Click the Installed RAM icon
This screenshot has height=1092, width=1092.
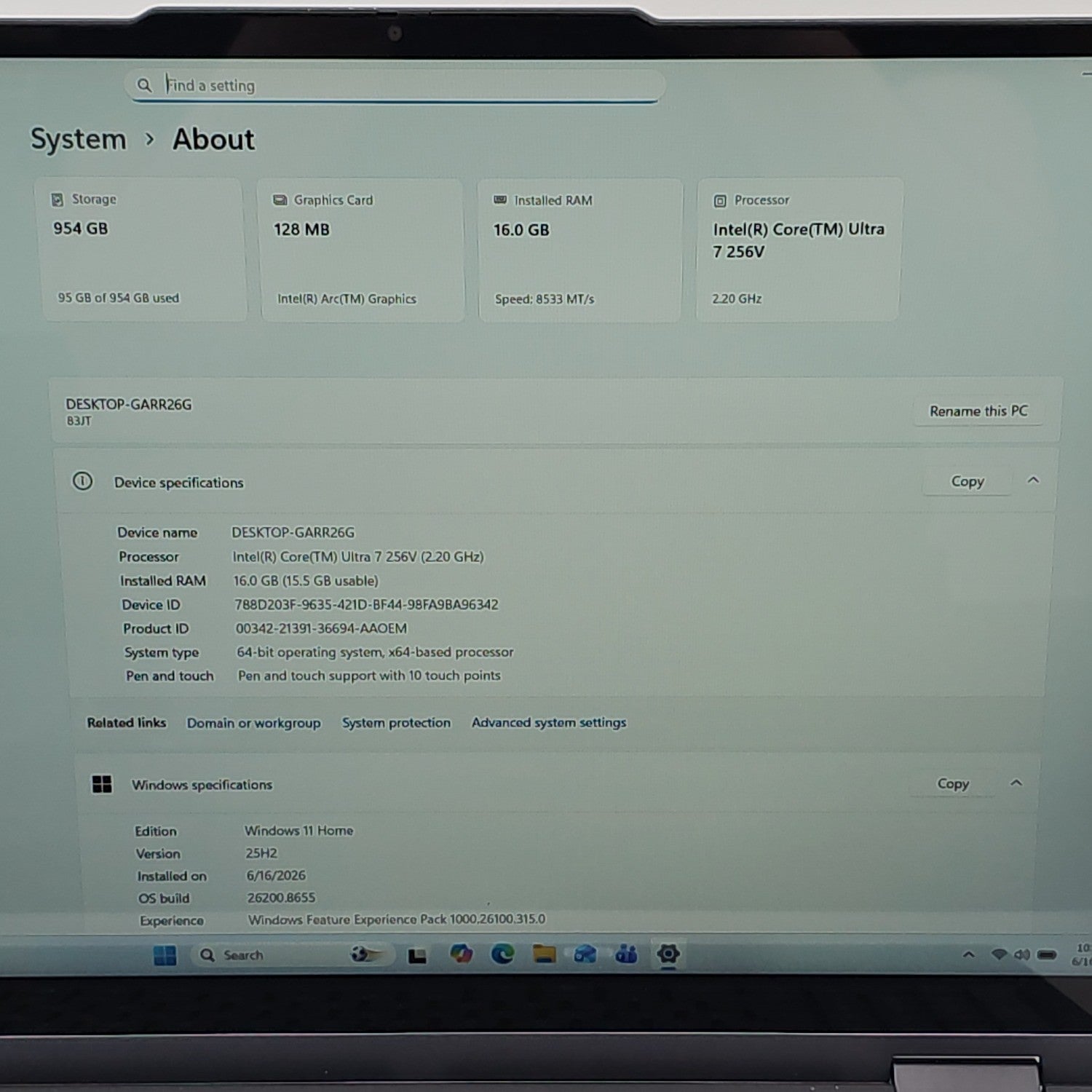pos(500,200)
